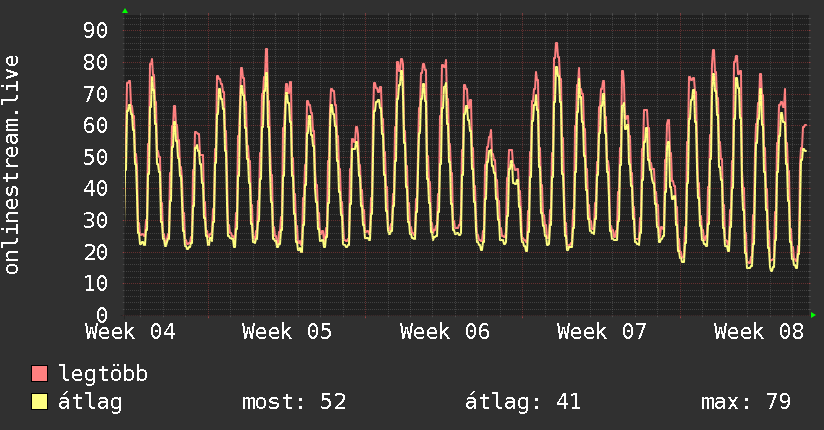Click the 'Week 04' axis label
Image resolution: width=824 pixels, height=430 pixels.
tap(130, 332)
